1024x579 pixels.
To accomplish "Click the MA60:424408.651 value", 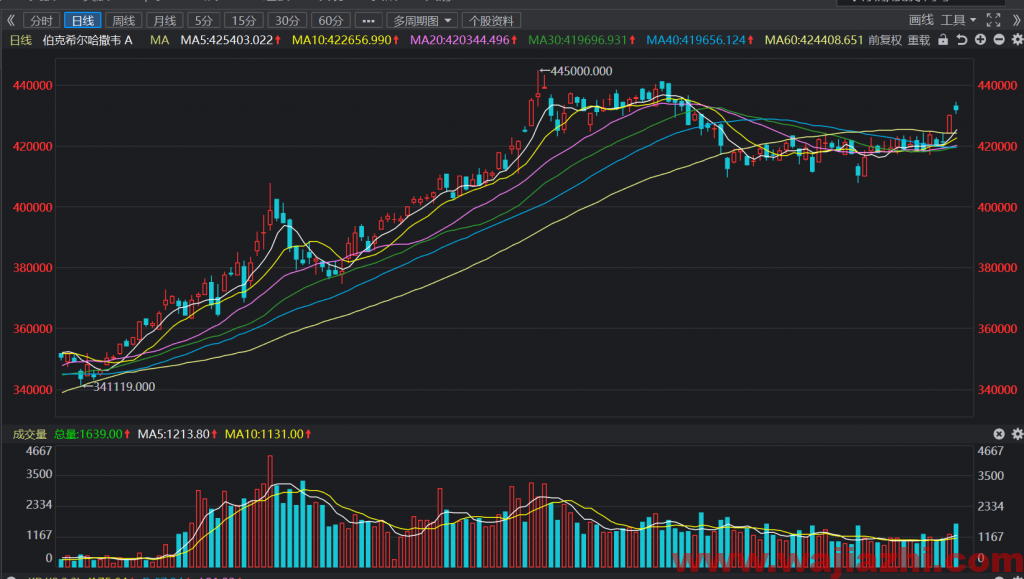I will 814,40.
